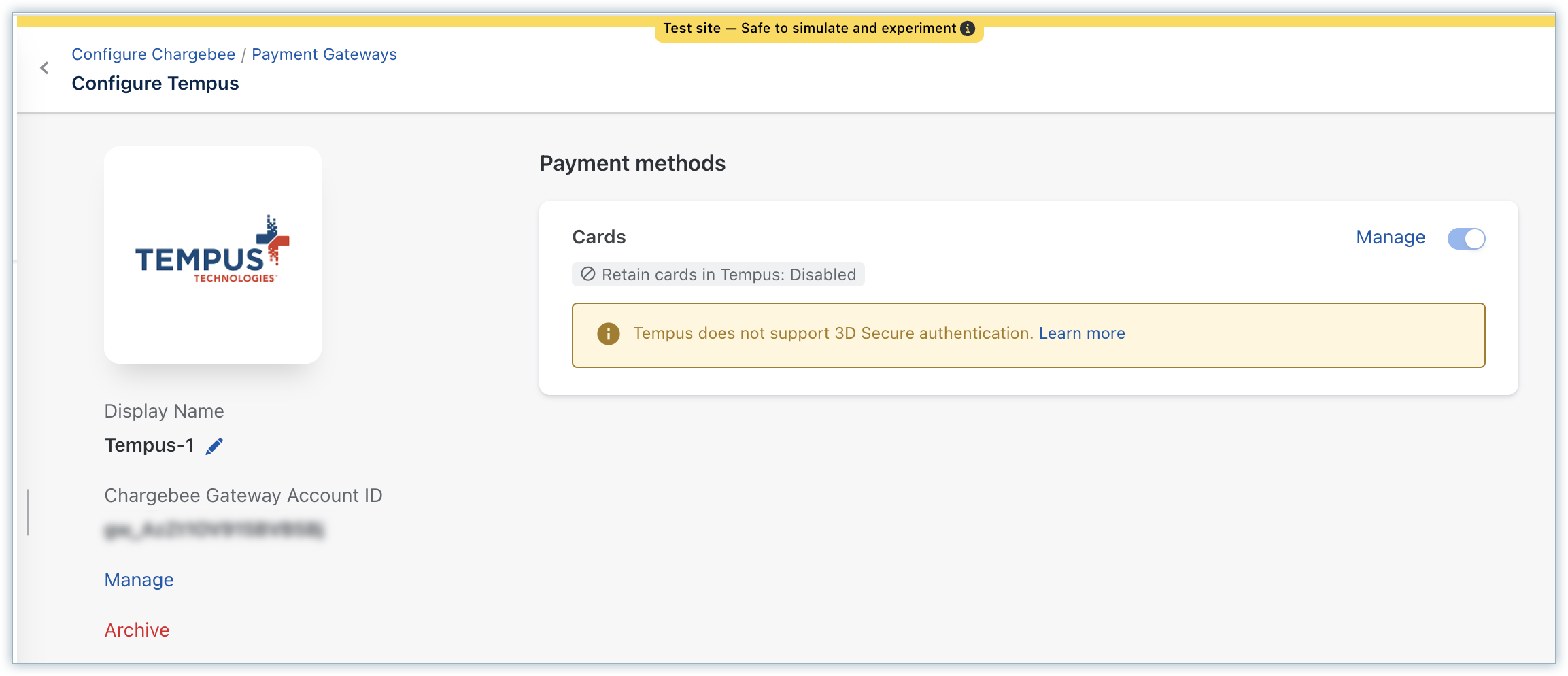The image size is (1568, 676).
Task: Navigate to Configure Chargebee breadcrumb
Action: [x=154, y=54]
